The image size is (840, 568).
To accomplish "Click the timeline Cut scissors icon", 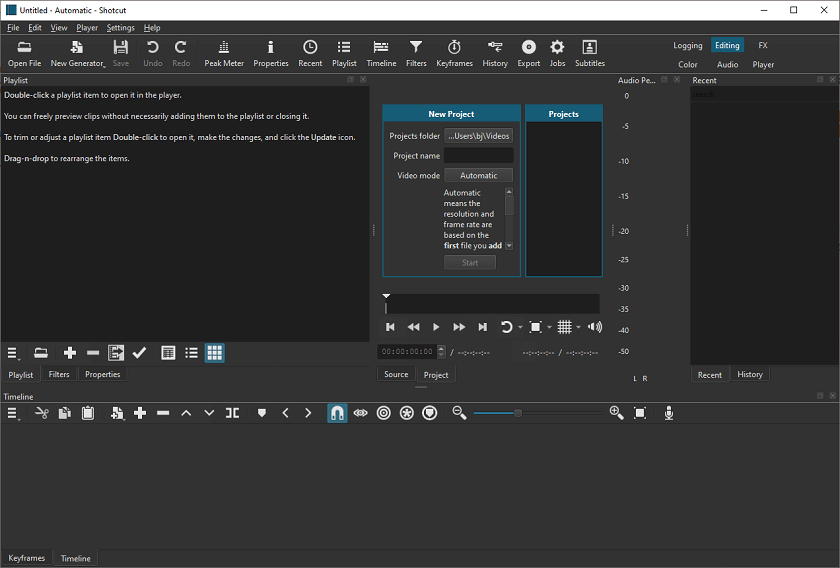I will pos(41,413).
